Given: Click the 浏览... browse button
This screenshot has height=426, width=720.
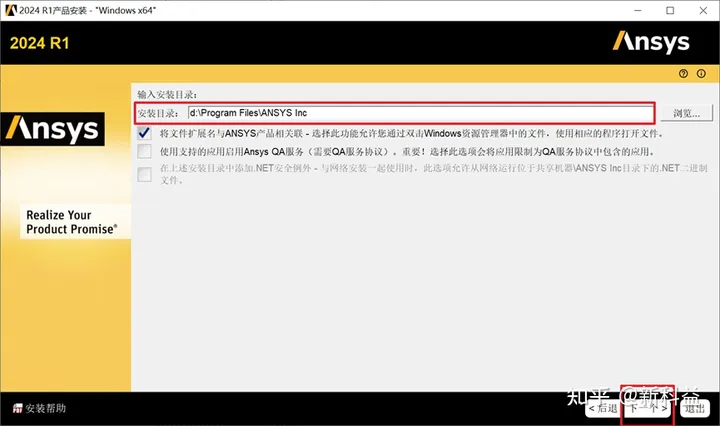Looking at the screenshot, I should 686,113.
